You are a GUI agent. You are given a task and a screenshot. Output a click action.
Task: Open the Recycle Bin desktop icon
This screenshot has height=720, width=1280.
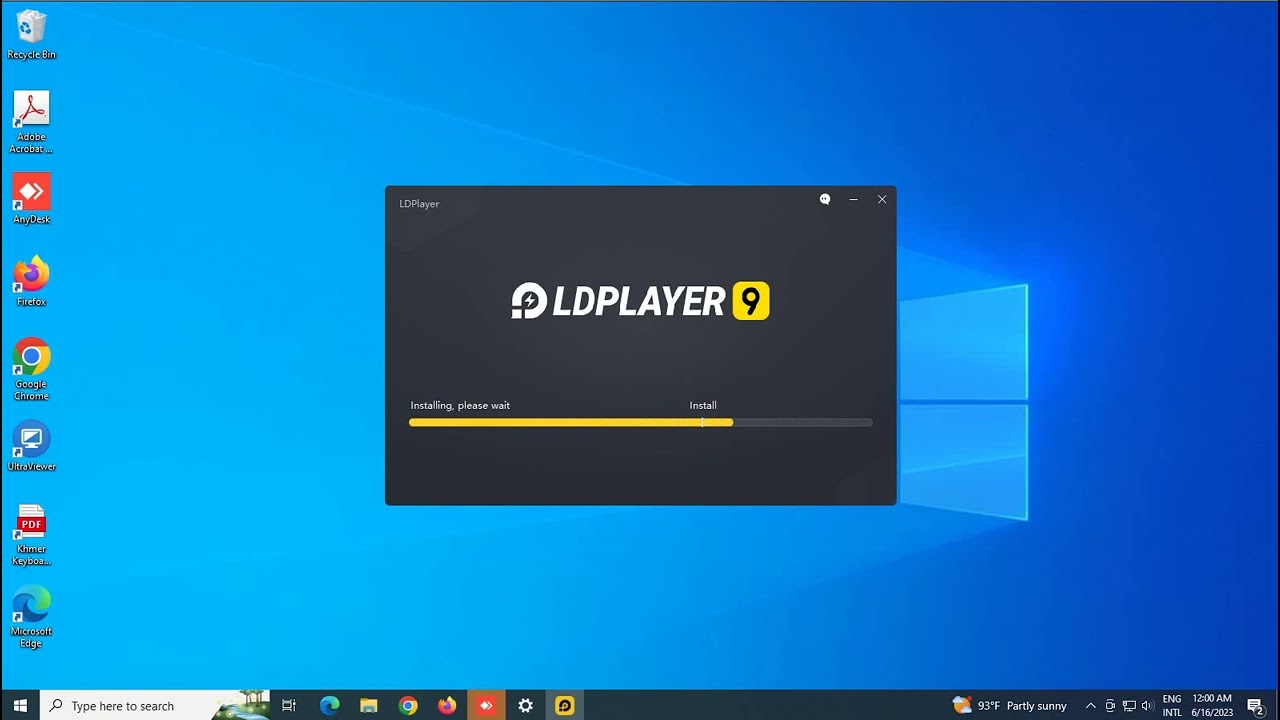[31, 35]
